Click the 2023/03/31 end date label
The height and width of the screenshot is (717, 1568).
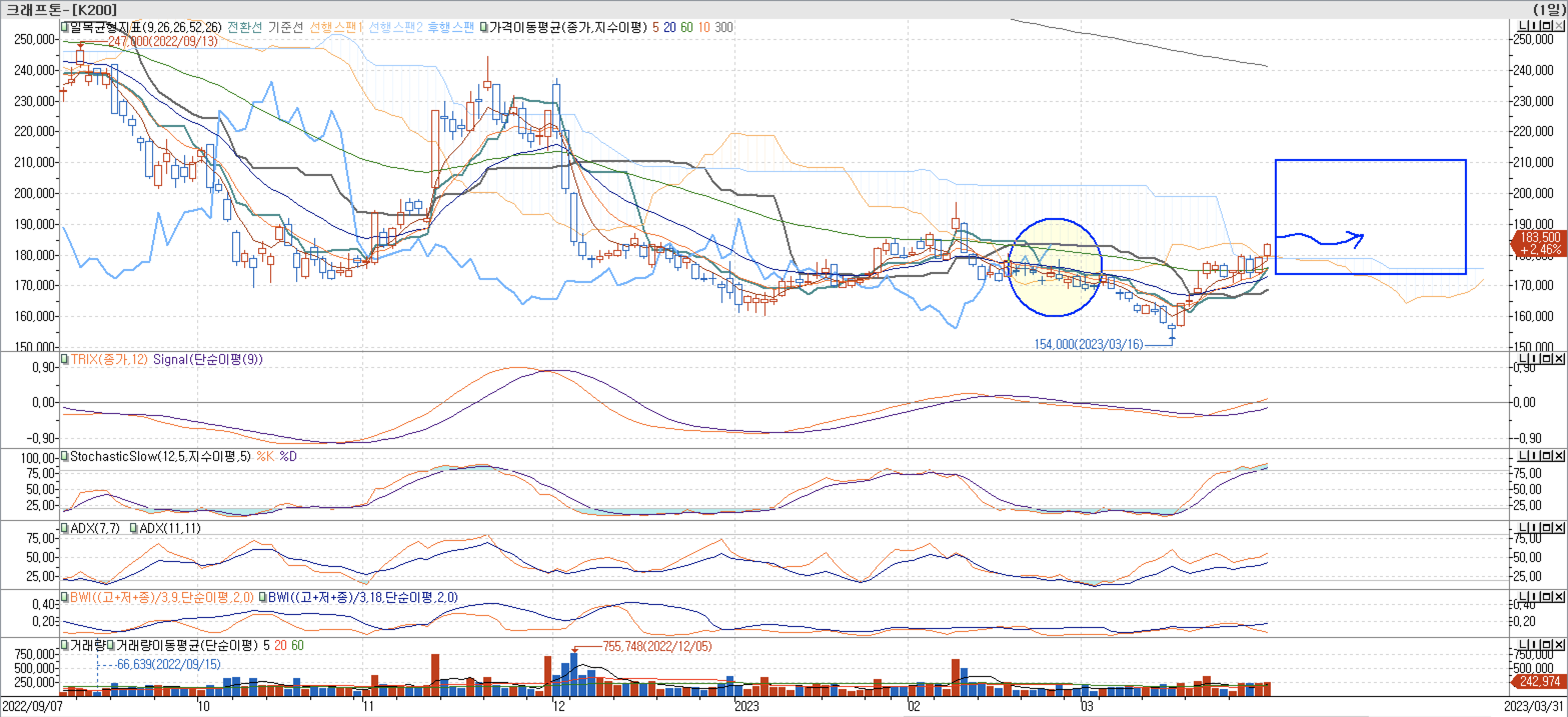(1533, 706)
